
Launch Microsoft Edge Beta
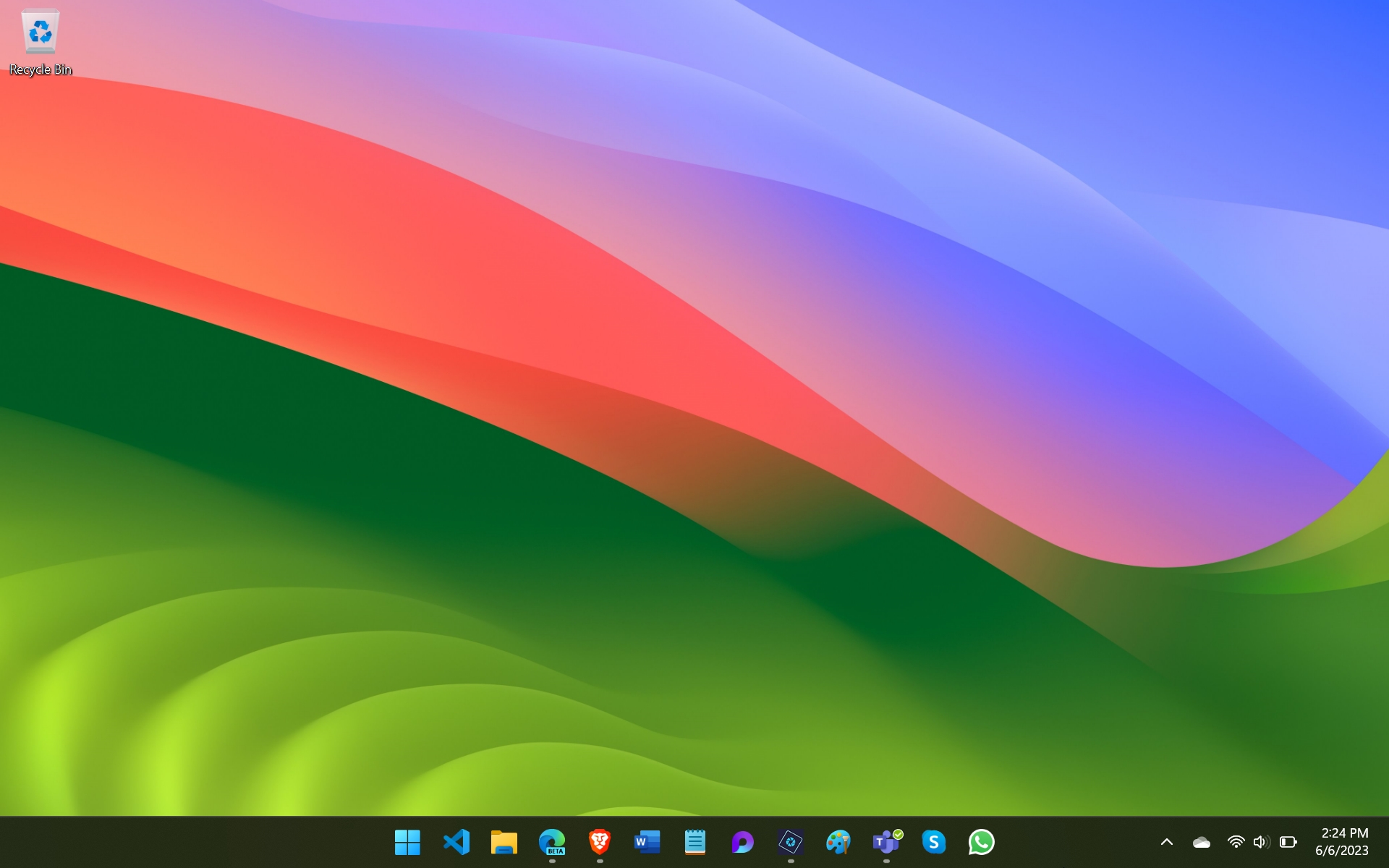[x=551, y=841]
